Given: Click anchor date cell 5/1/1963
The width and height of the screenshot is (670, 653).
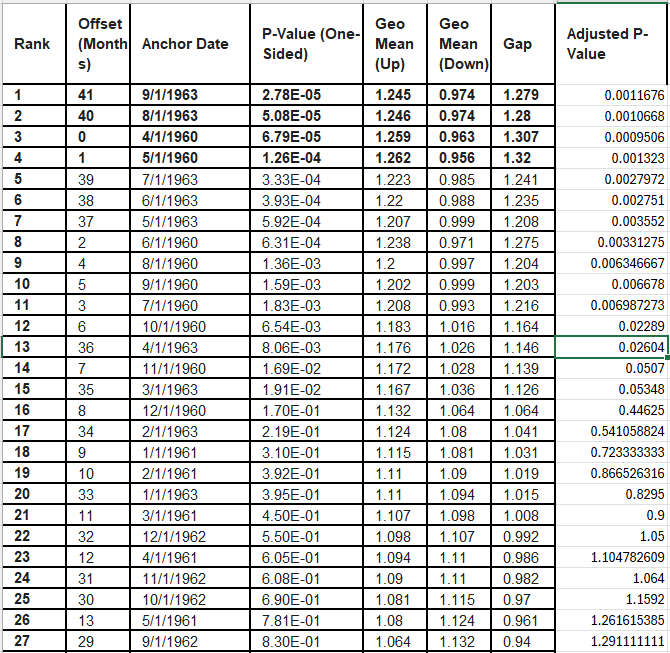Looking at the screenshot, I should pos(190,221).
